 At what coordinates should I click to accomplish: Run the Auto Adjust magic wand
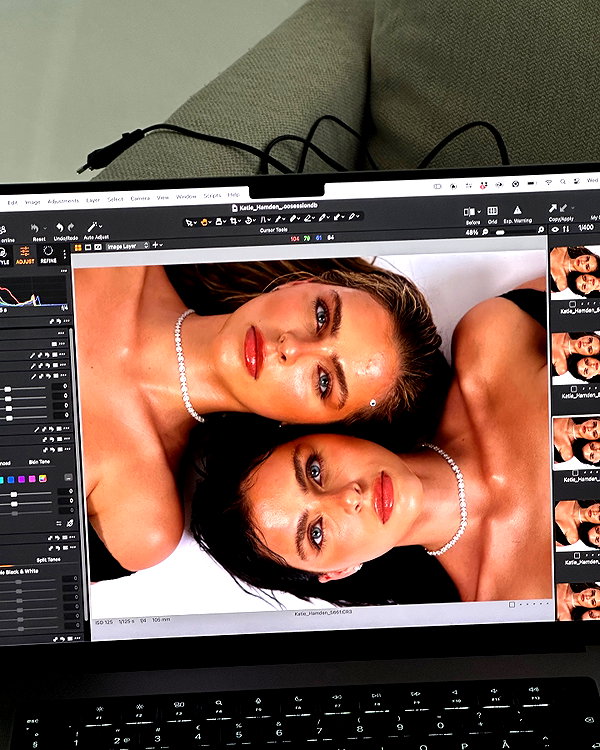tap(92, 226)
